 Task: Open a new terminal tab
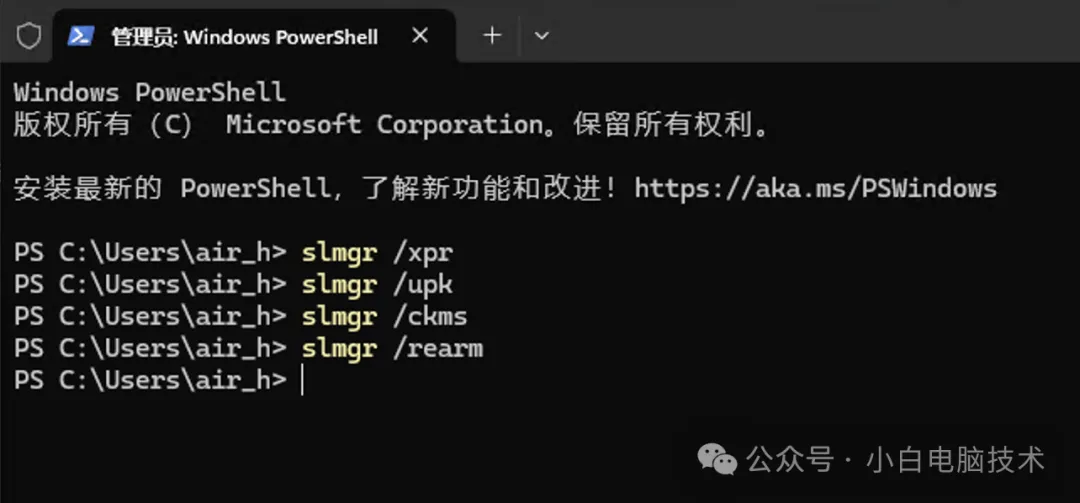pos(492,36)
